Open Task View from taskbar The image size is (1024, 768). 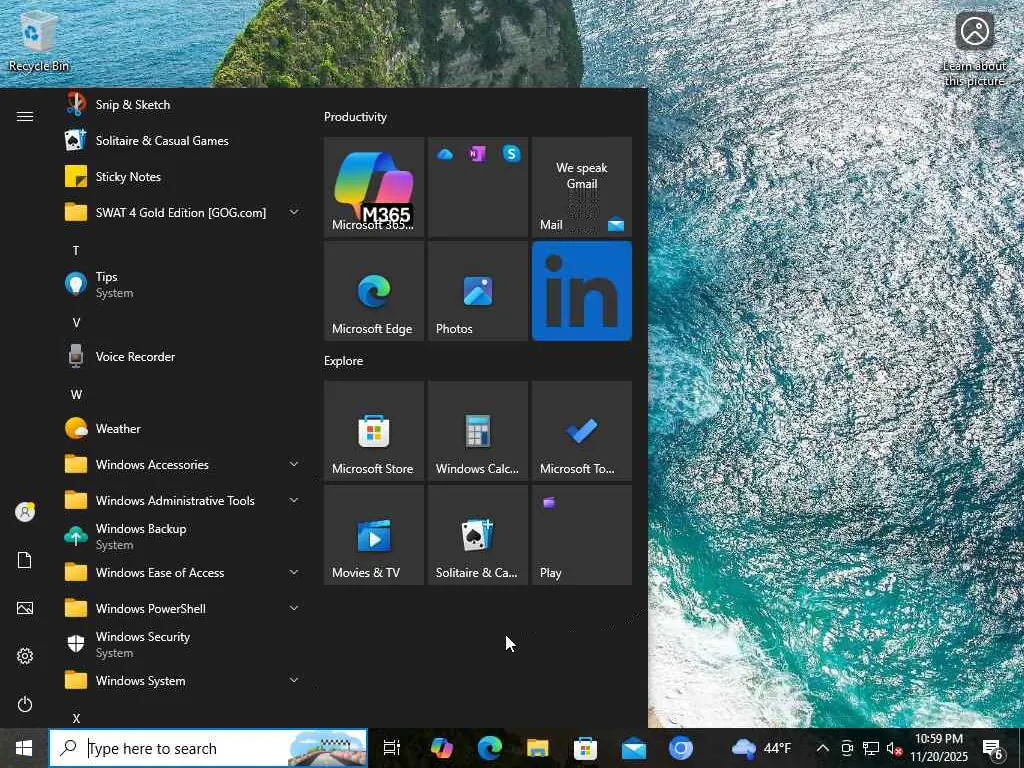[391, 748]
